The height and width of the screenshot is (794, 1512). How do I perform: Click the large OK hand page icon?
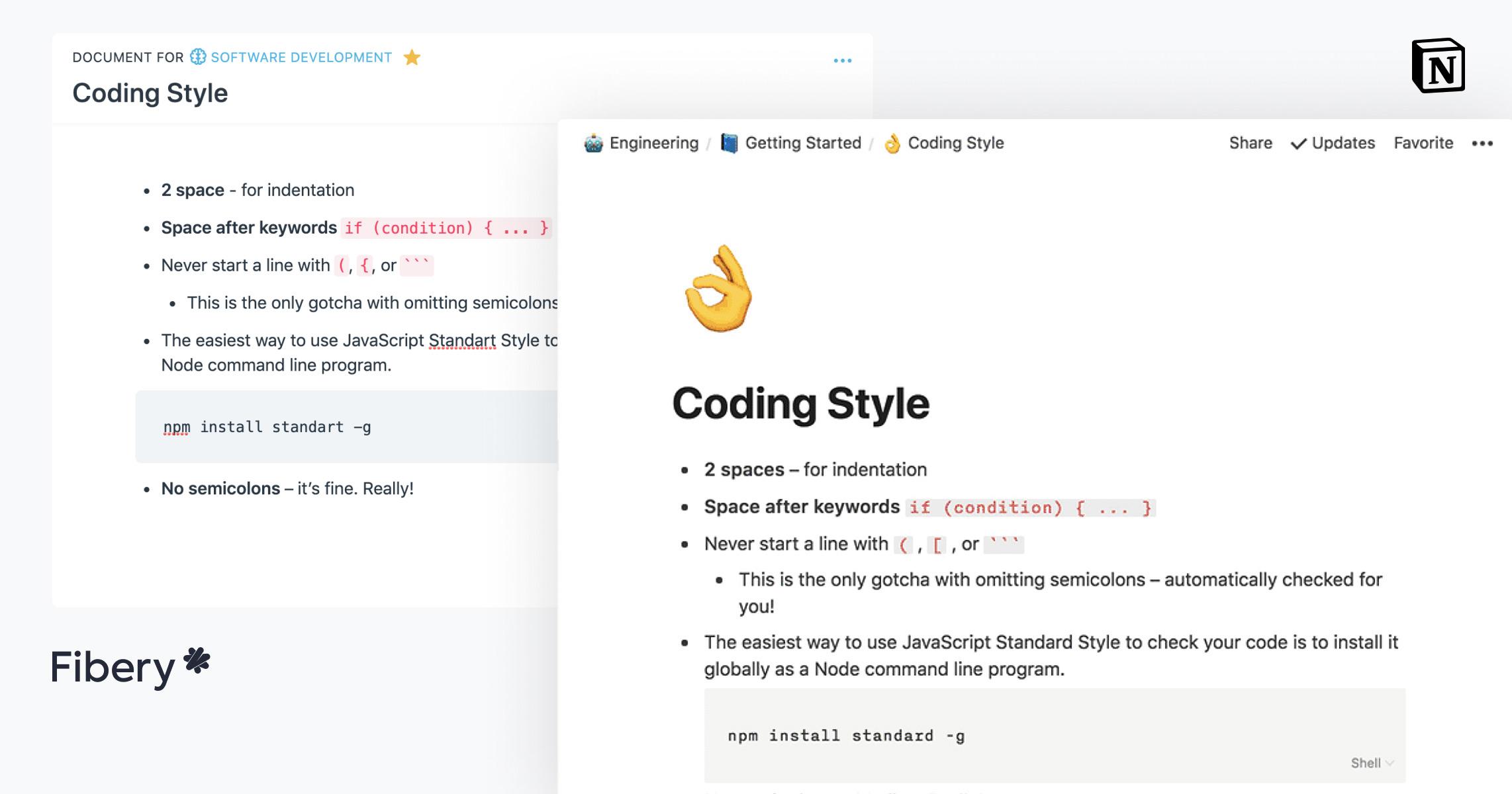tap(719, 288)
